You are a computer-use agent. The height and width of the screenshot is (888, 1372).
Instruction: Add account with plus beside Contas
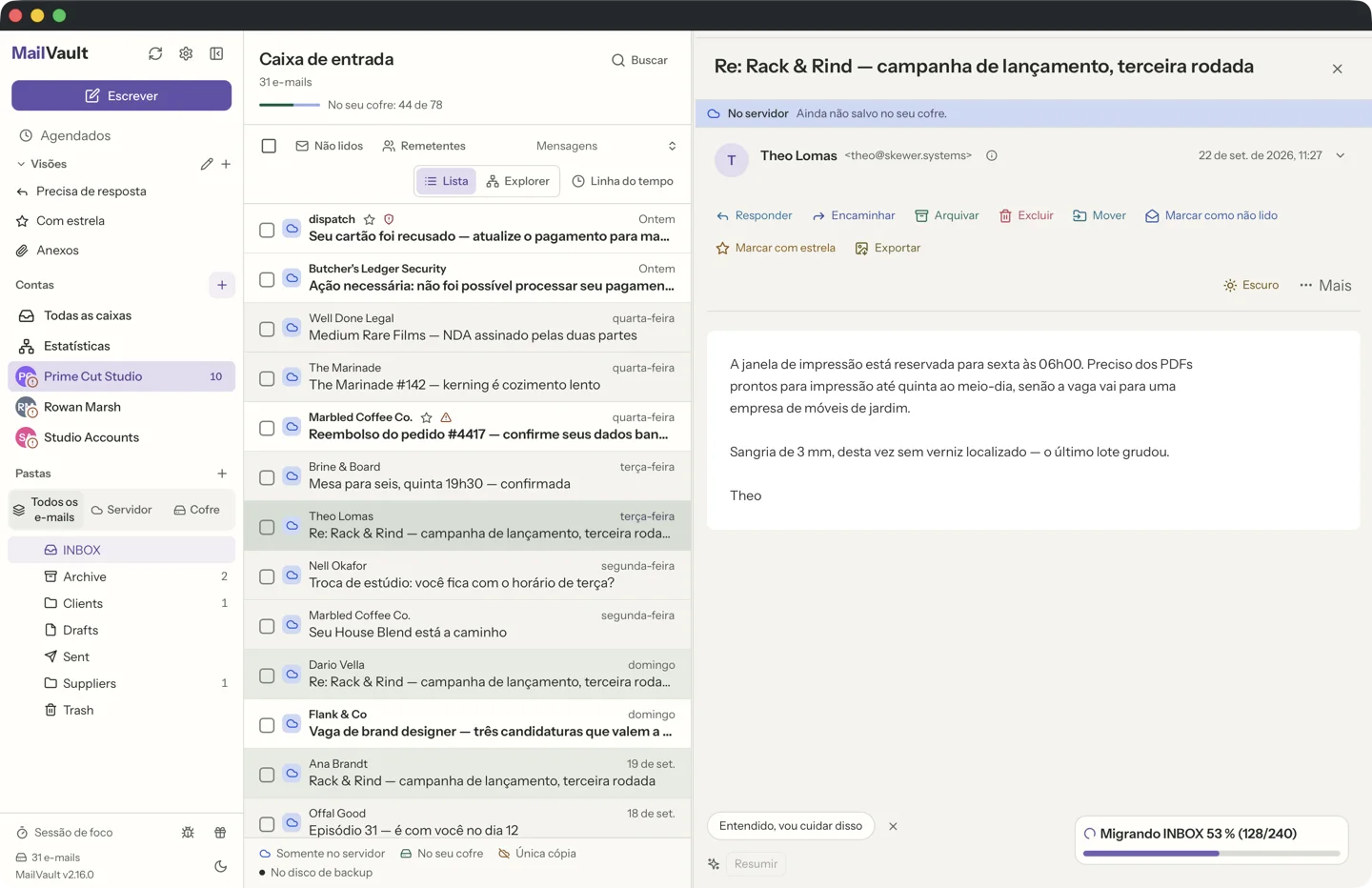click(222, 285)
